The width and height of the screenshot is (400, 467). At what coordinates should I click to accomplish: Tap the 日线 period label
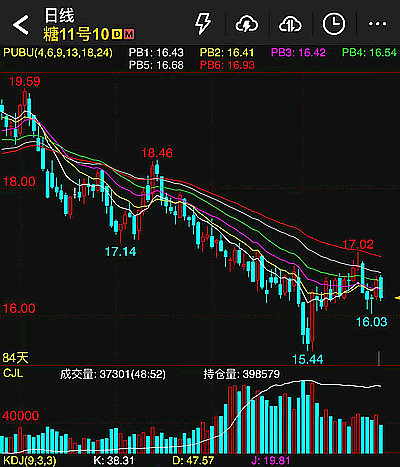point(59,16)
